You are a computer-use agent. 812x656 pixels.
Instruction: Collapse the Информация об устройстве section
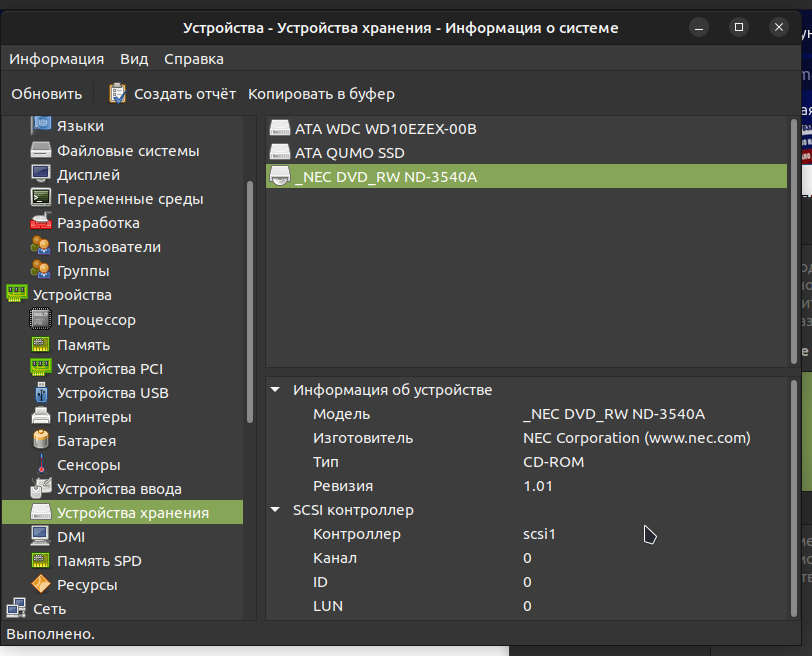(275, 390)
